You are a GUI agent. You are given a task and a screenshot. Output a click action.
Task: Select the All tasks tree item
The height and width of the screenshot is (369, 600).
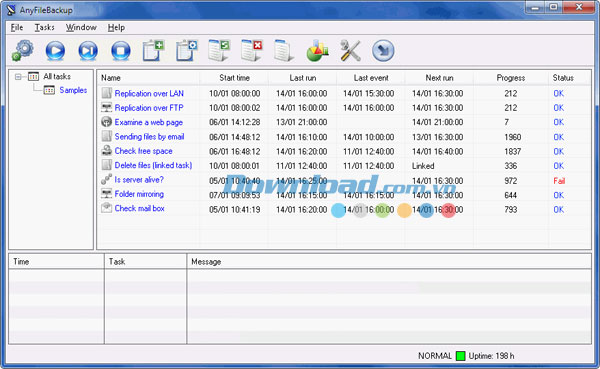[57, 77]
